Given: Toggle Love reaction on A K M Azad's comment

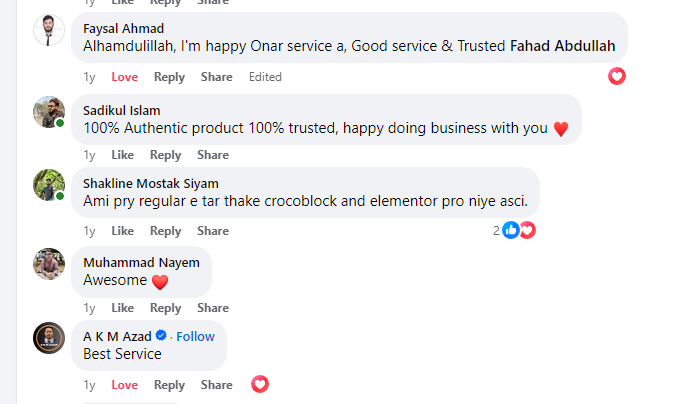Looking at the screenshot, I should [125, 385].
